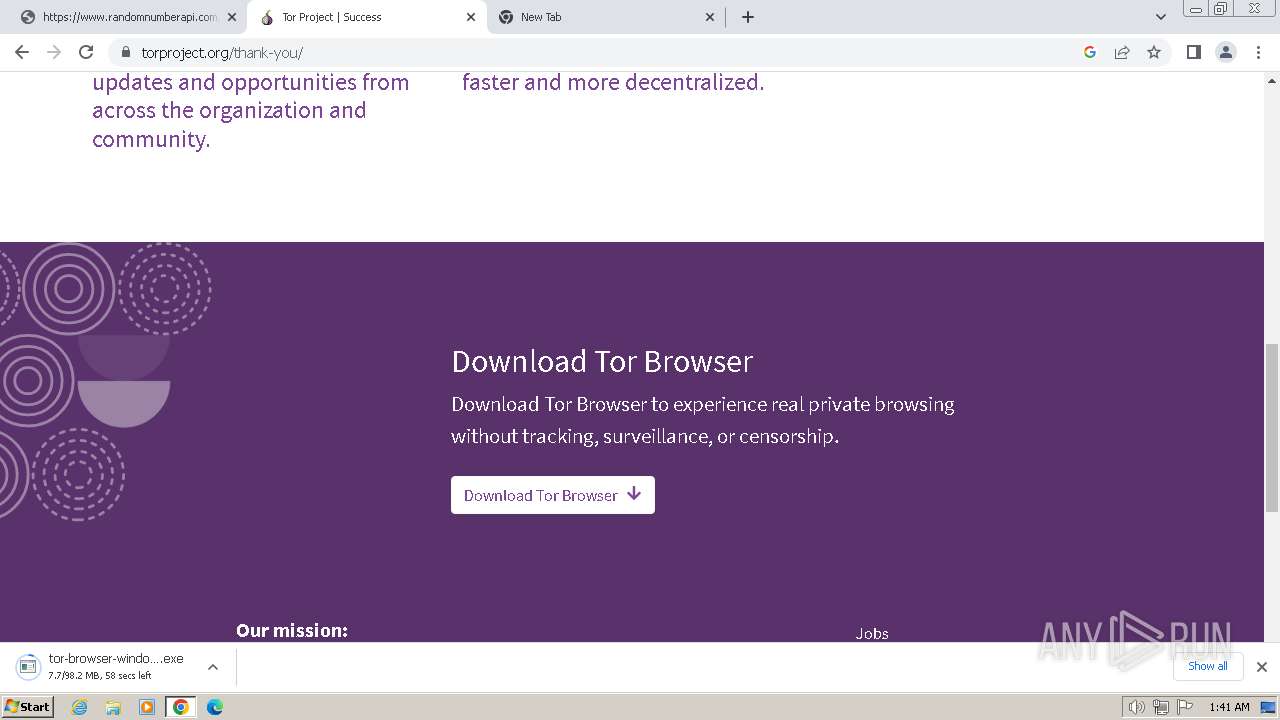Close the downloads bar
This screenshot has height=720, width=1280.
point(1262,667)
